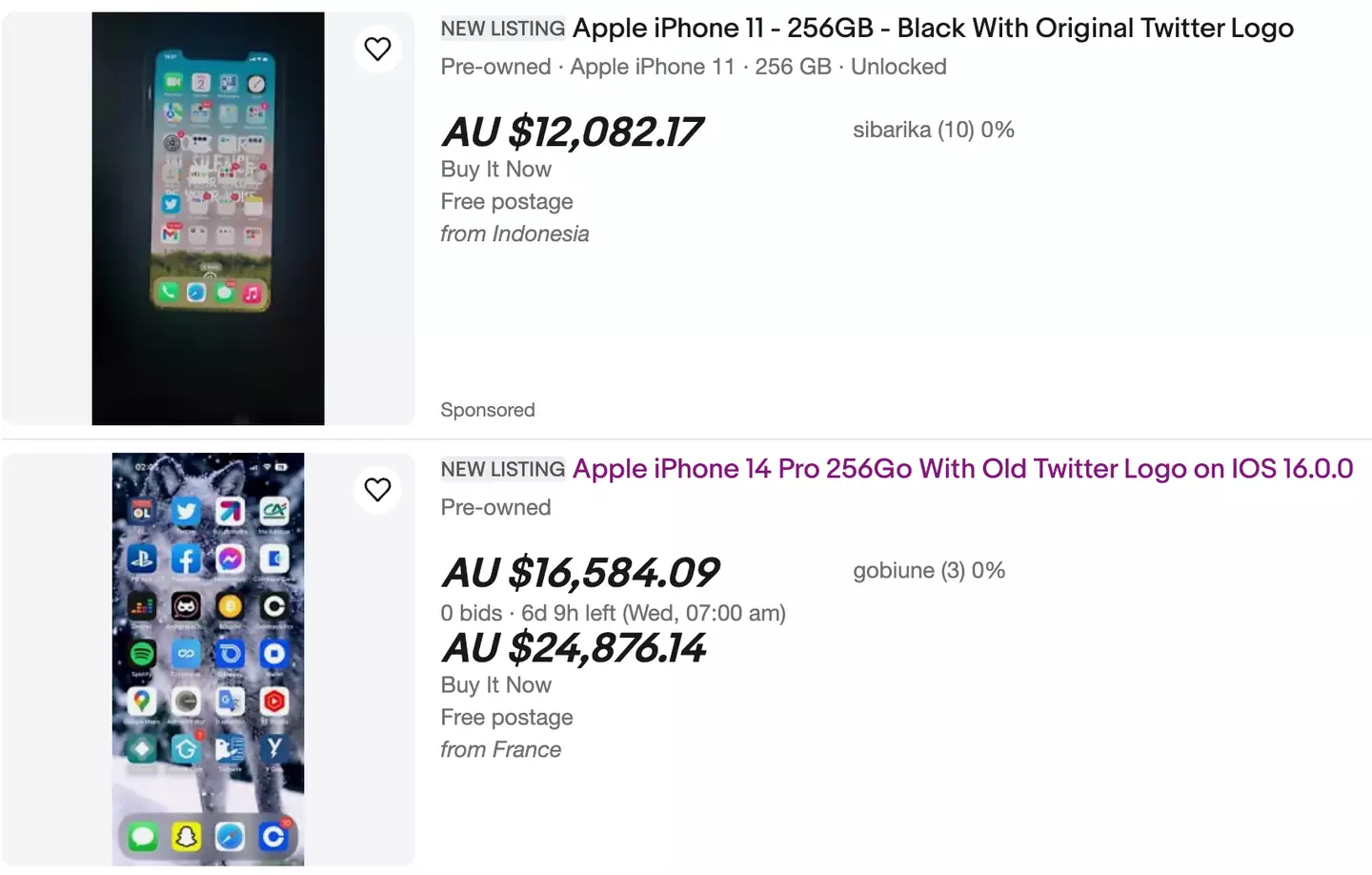
Task: Click the 0 bids time-left text
Action: coord(613,613)
